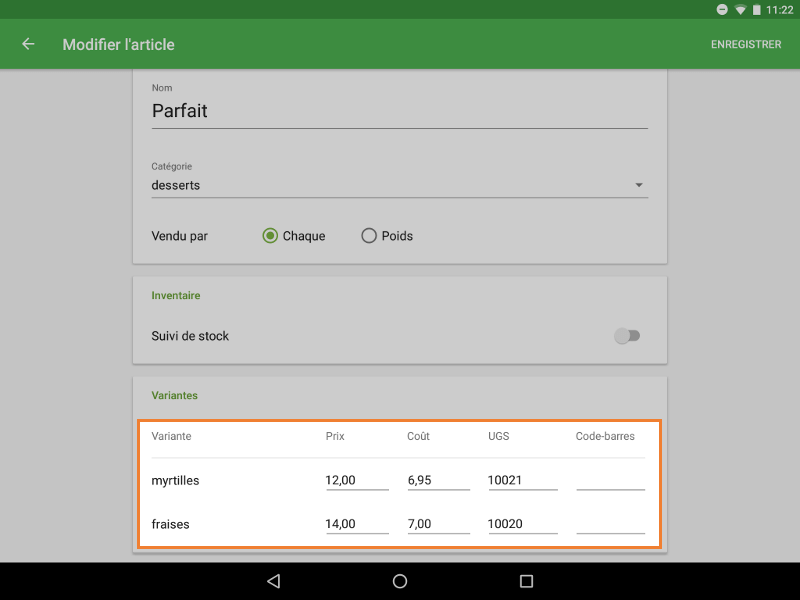
Task: Edit the myrtilles price field 12,00
Action: 356,481
